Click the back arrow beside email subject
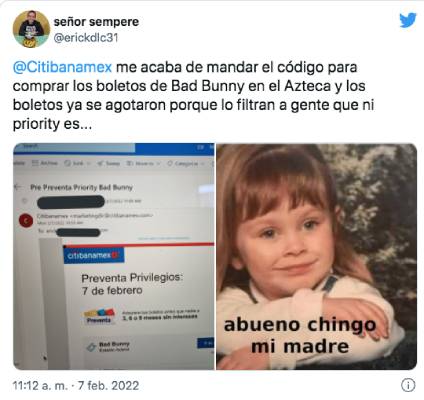 (18, 187)
